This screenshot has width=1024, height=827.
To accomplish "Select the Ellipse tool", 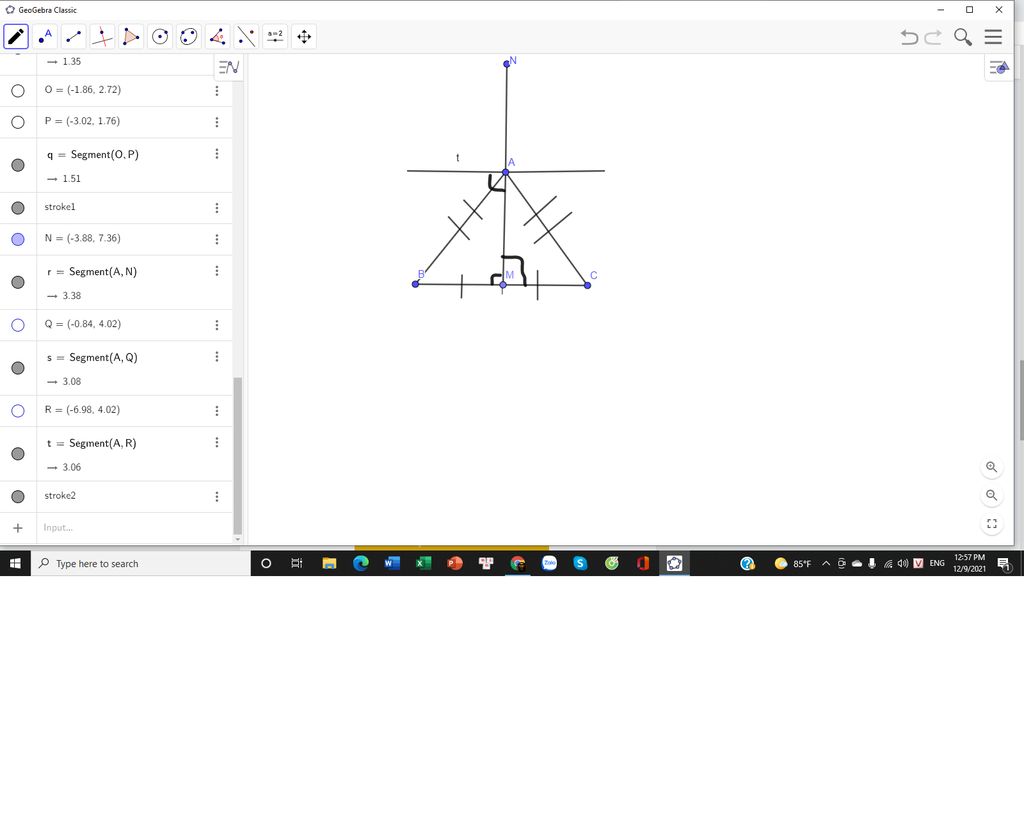I will (x=189, y=37).
